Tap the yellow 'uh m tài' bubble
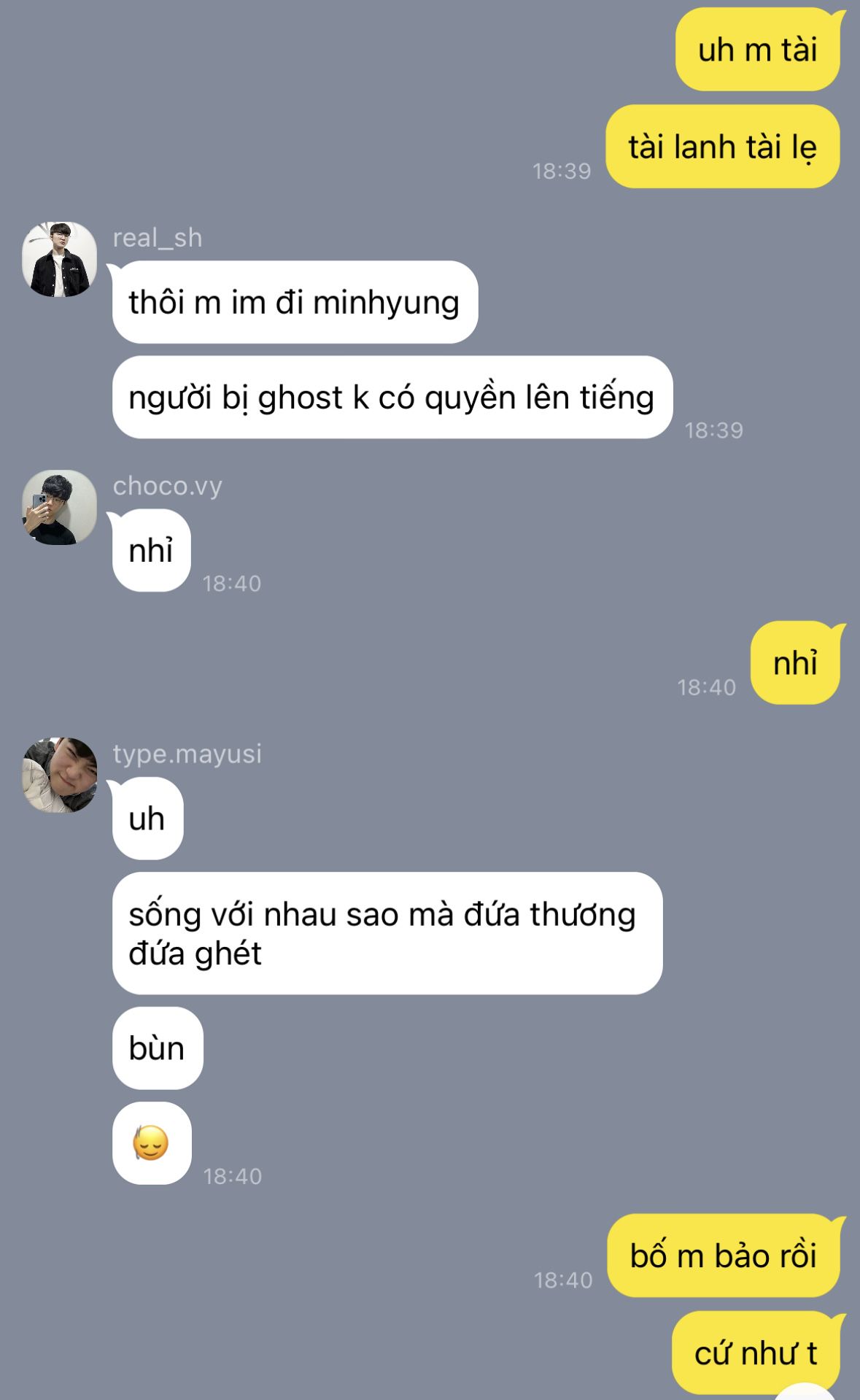This screenshot has height=1400, width=860. click(758, 50)
